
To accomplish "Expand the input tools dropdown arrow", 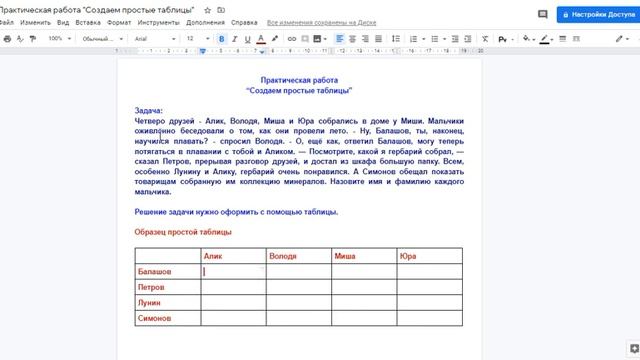I will [512, 39].
